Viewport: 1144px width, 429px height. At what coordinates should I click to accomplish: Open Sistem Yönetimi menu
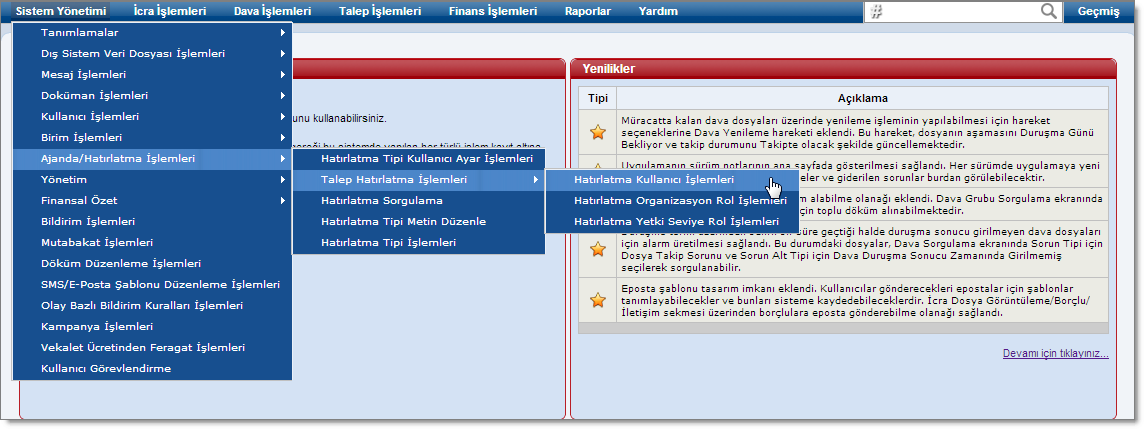61,11
